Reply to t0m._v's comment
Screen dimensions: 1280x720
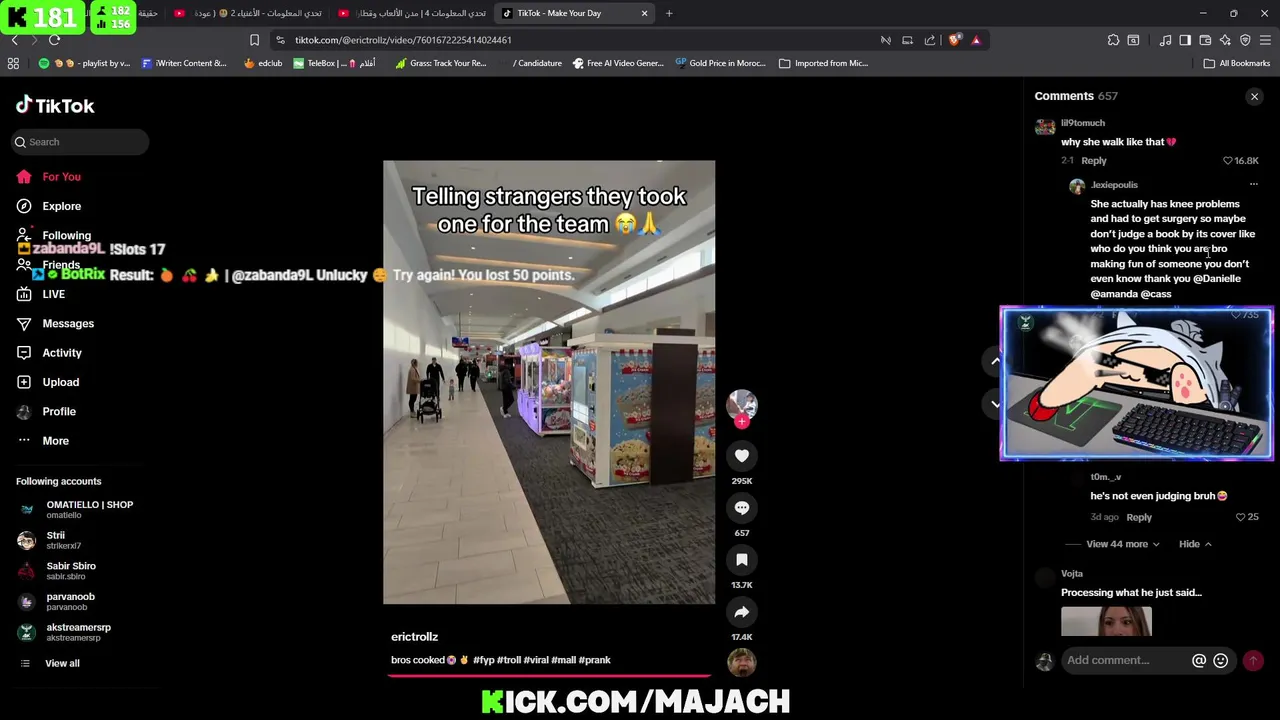(x=1139, y=518)
